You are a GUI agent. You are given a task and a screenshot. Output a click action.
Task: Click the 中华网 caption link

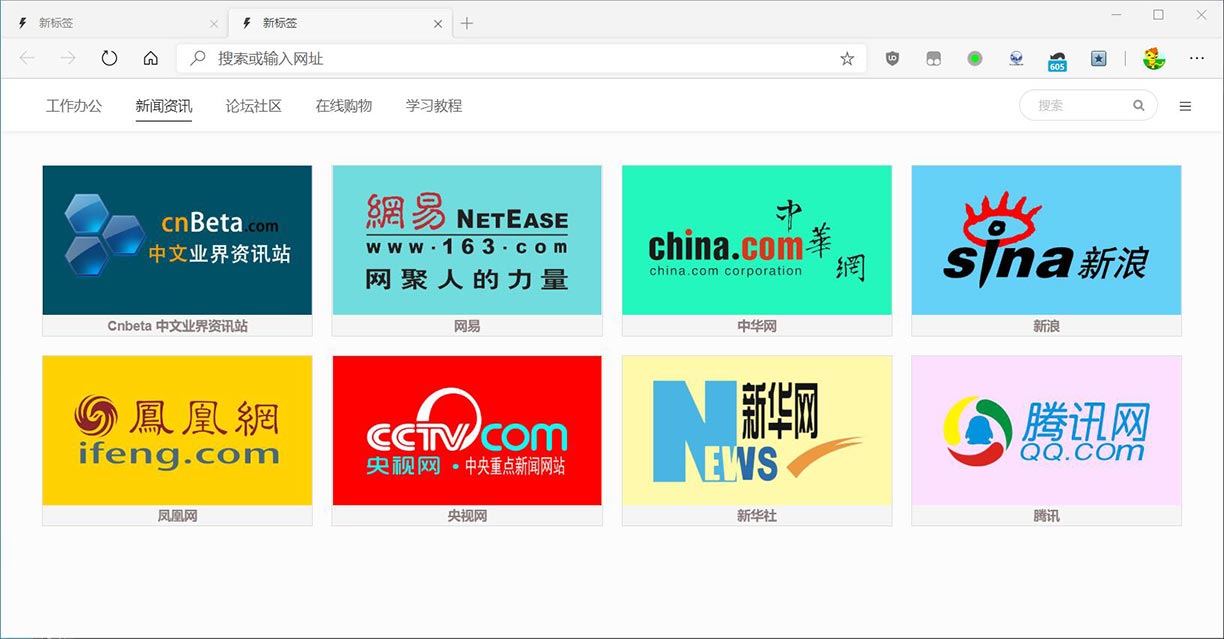[757, 326]
